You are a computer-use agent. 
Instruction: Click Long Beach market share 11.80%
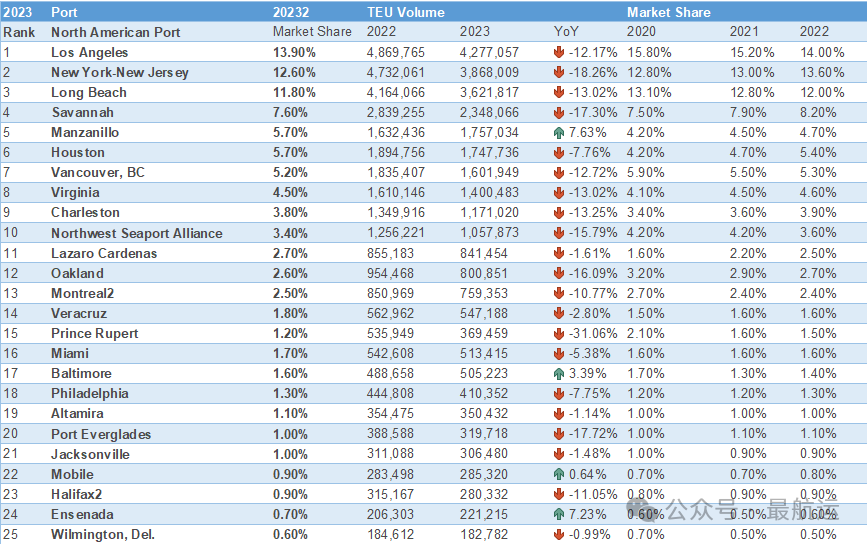pyautogui.click(x=294, y=92)
